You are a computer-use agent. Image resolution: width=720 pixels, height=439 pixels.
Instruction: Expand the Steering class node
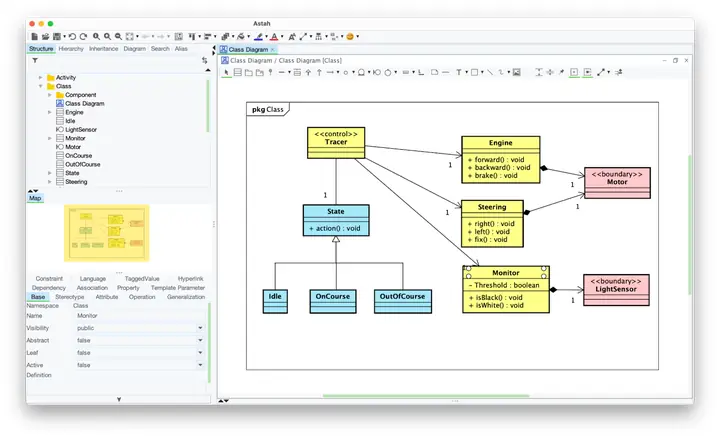tap(50, 182)
